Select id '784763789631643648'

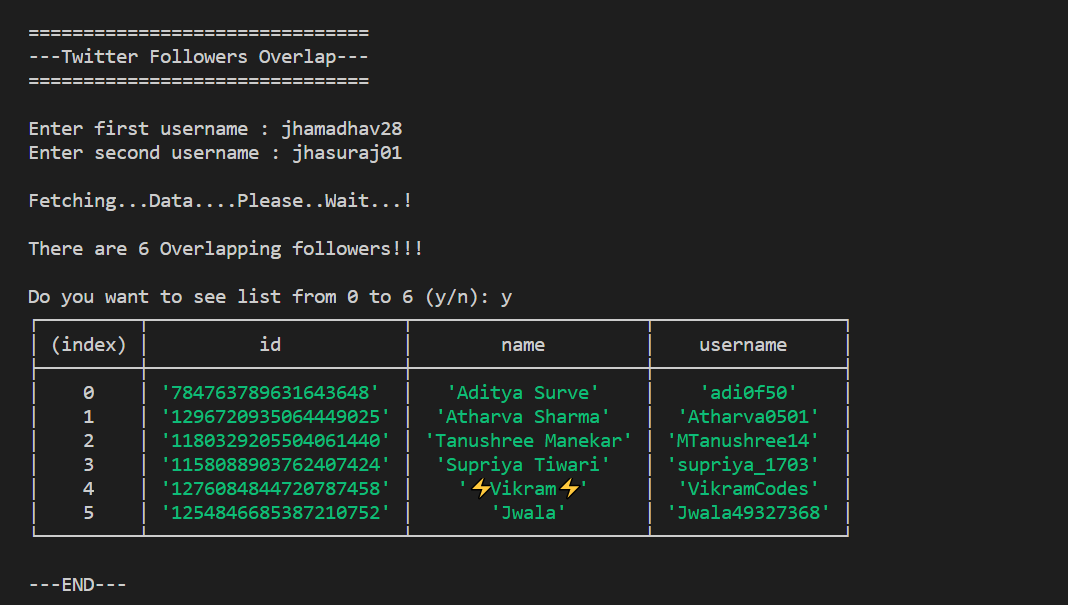(270, 392)
